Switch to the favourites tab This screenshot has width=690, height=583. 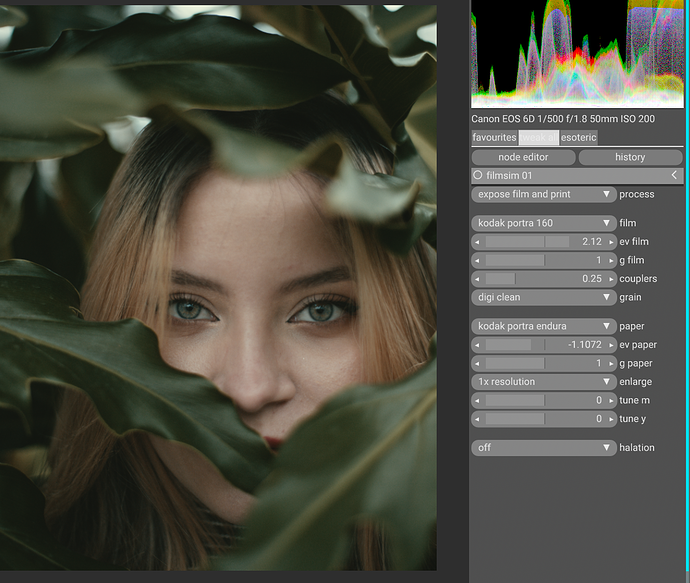494,137
